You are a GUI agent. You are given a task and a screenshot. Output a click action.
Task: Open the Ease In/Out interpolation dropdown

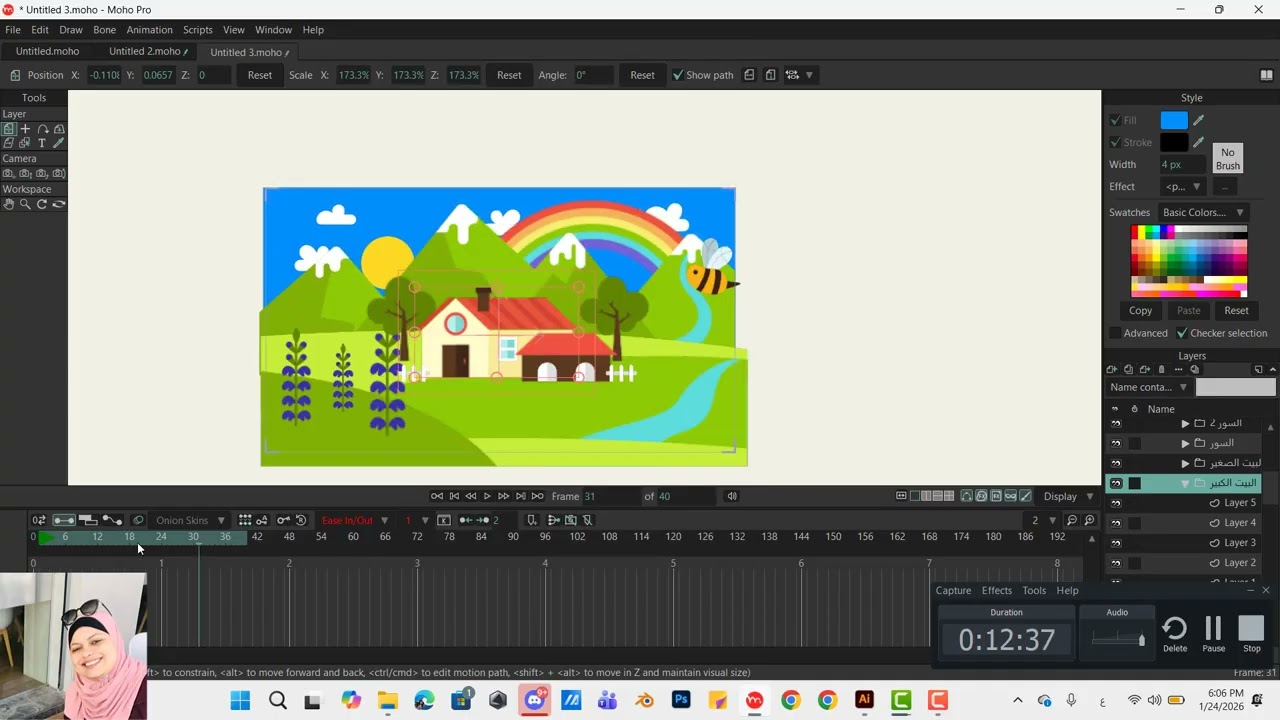point(355,520)
